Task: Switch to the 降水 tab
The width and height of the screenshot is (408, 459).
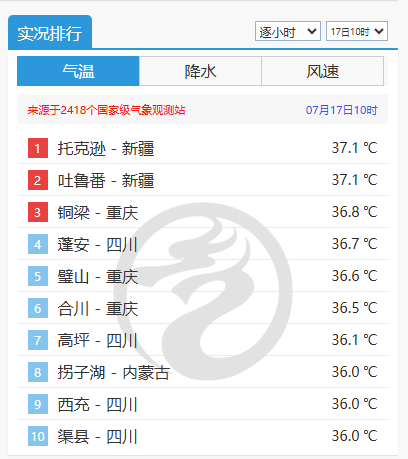Action: 200,71
